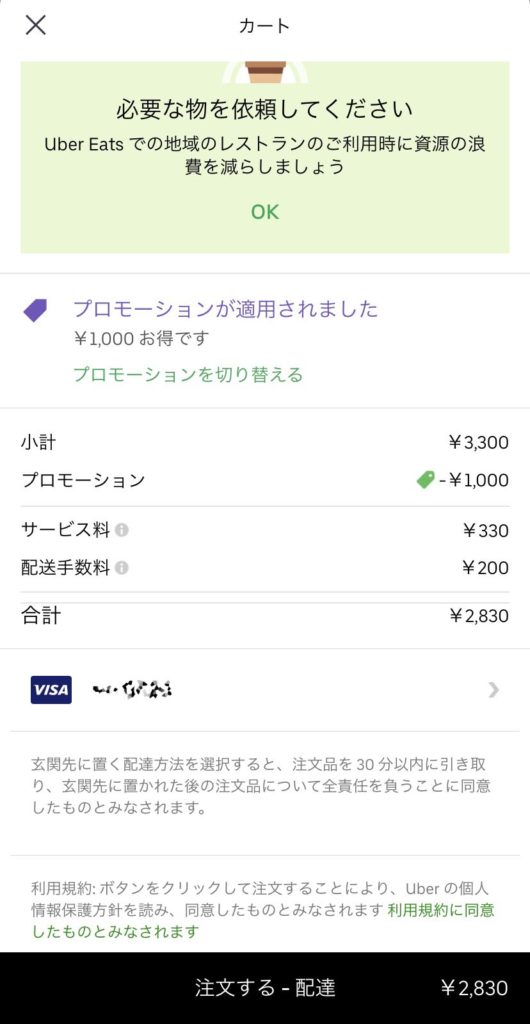Viewport: 530px width, 1024px height.
Task: Open info icon next to 配送手数料
Action: [x=121, y=568]
